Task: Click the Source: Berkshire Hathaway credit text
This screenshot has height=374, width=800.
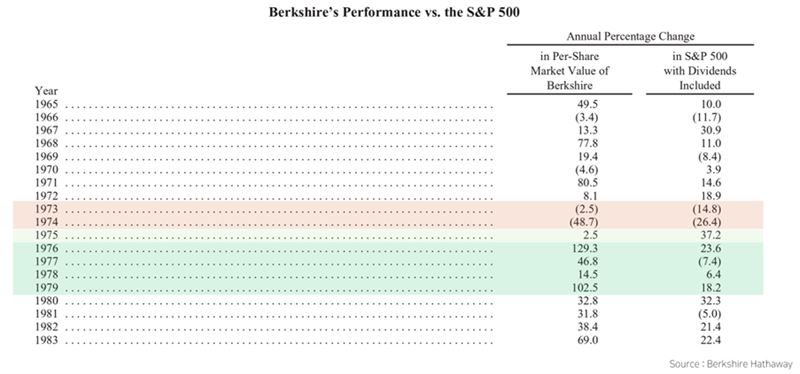Action: [x=731, y=364]
